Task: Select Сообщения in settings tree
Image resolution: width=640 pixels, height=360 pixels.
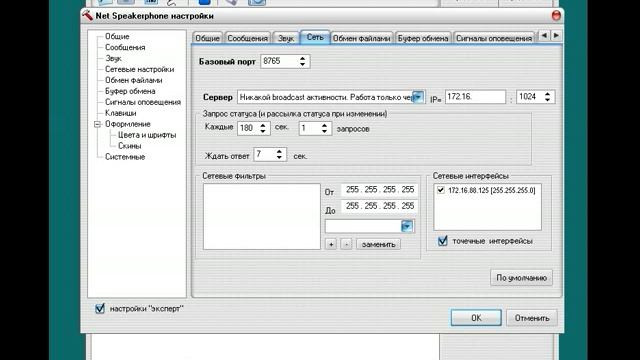Action: [x=125, y=47]
